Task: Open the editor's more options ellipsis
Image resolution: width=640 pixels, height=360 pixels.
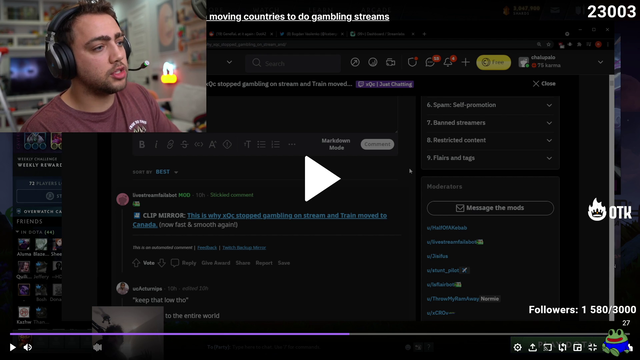Action: pyautogui.click(x=292, y=144)
